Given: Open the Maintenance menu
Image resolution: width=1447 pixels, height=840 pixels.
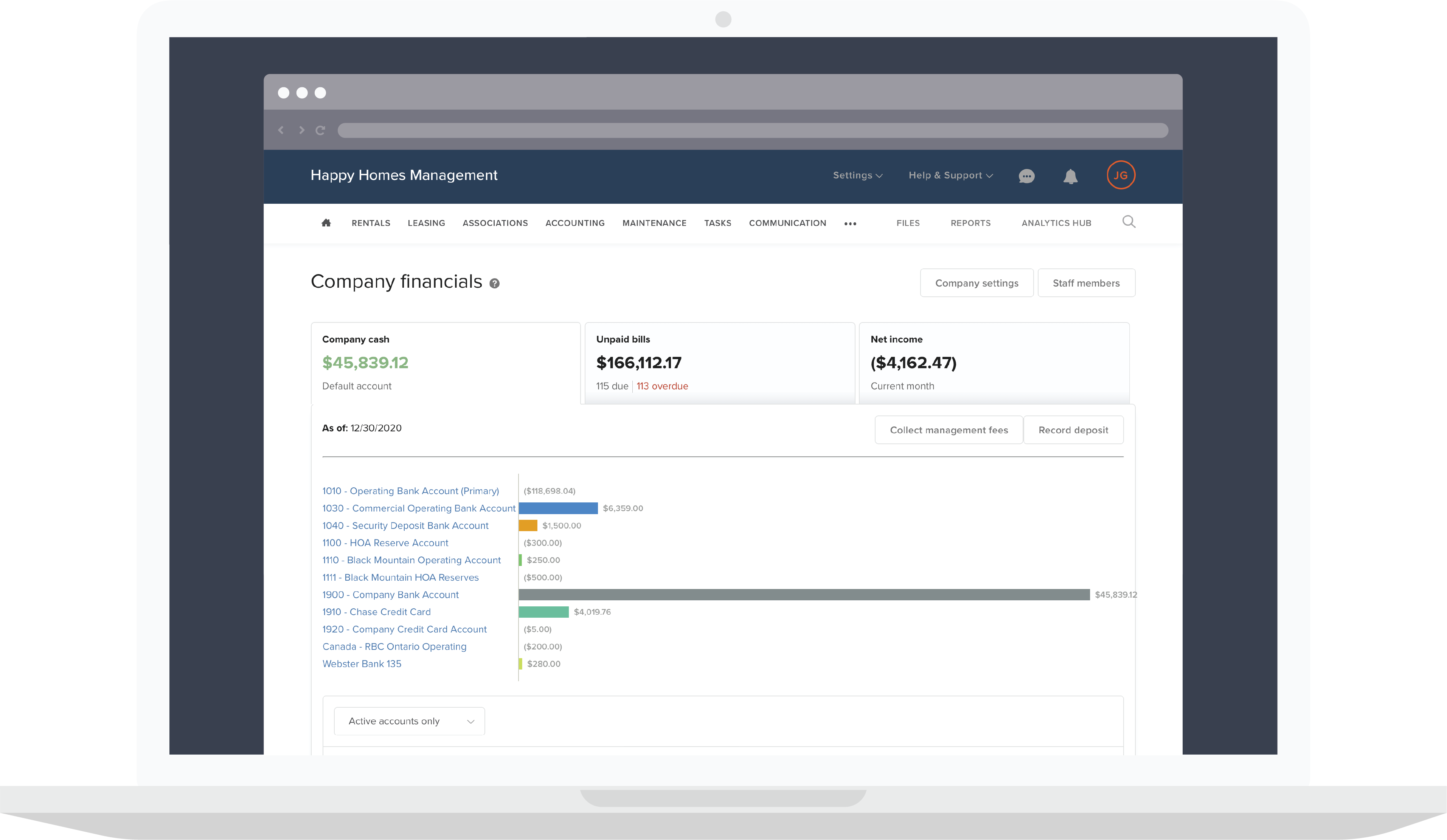Looking at the screenshot, I should pos(655,223).
